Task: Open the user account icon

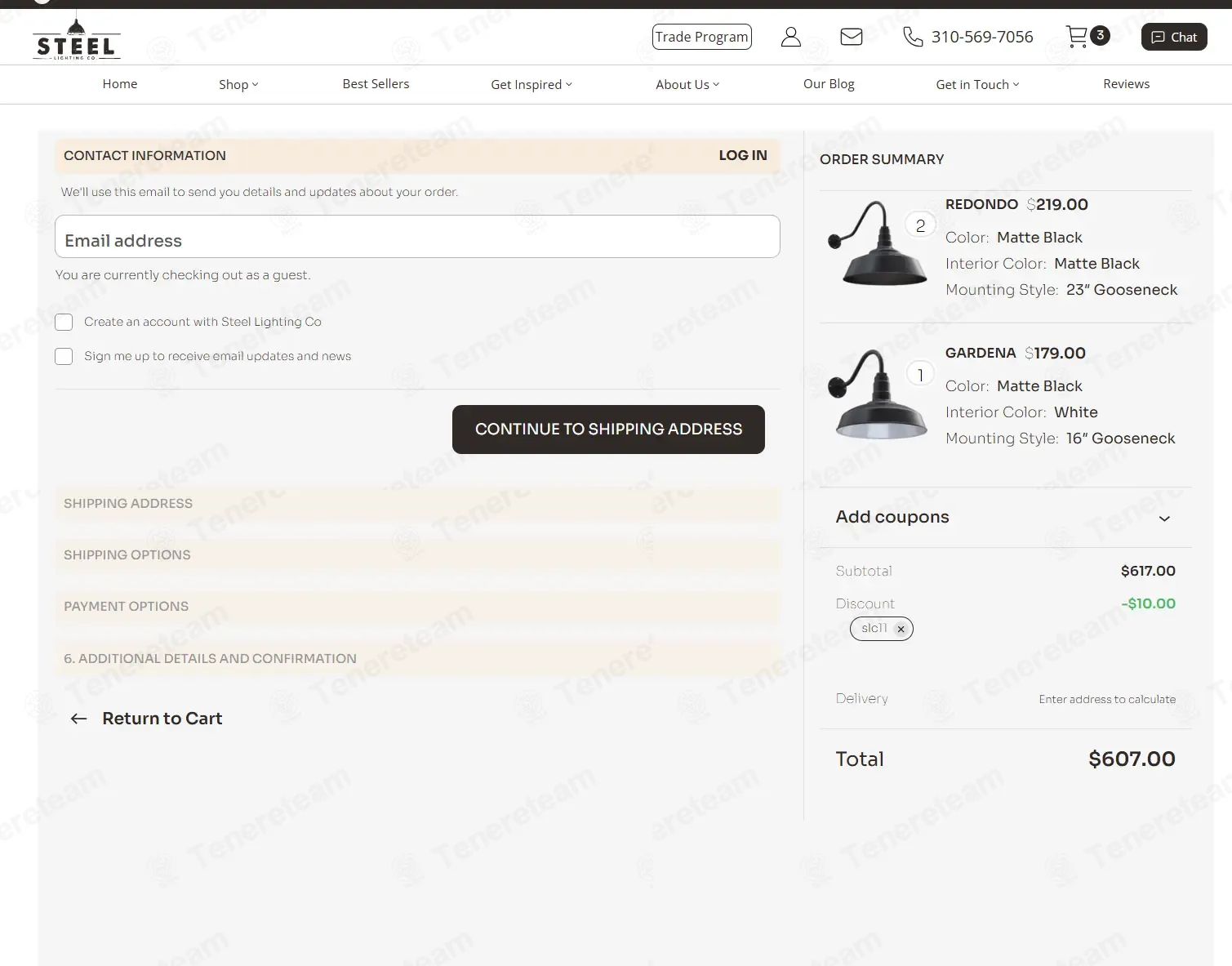Action: coord(790,37)
